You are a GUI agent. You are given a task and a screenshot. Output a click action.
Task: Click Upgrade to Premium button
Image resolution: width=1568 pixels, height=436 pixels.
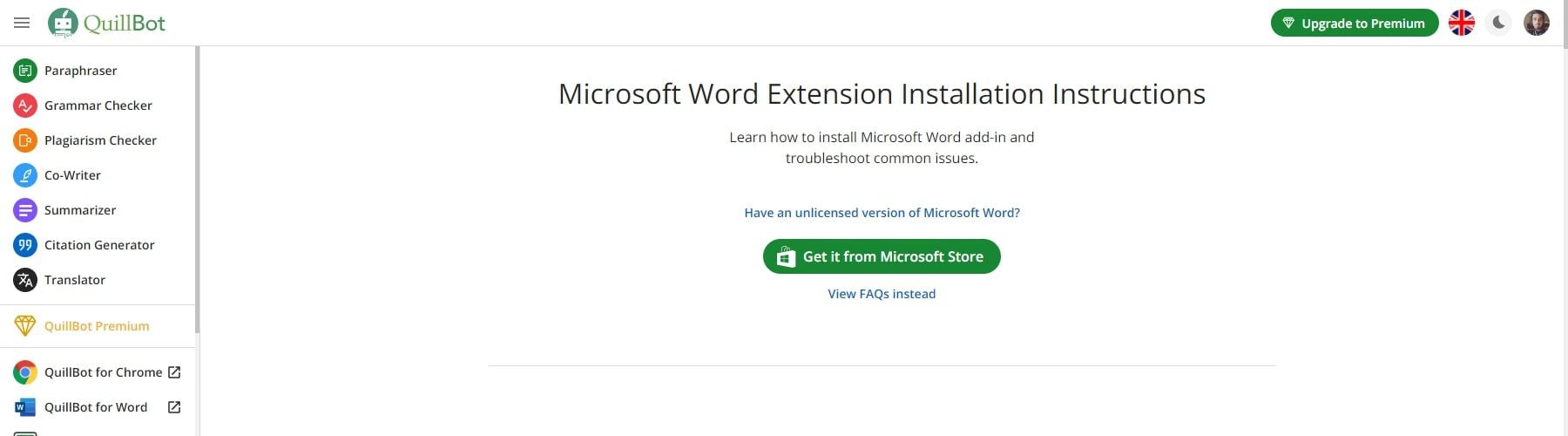point(1354,24)
